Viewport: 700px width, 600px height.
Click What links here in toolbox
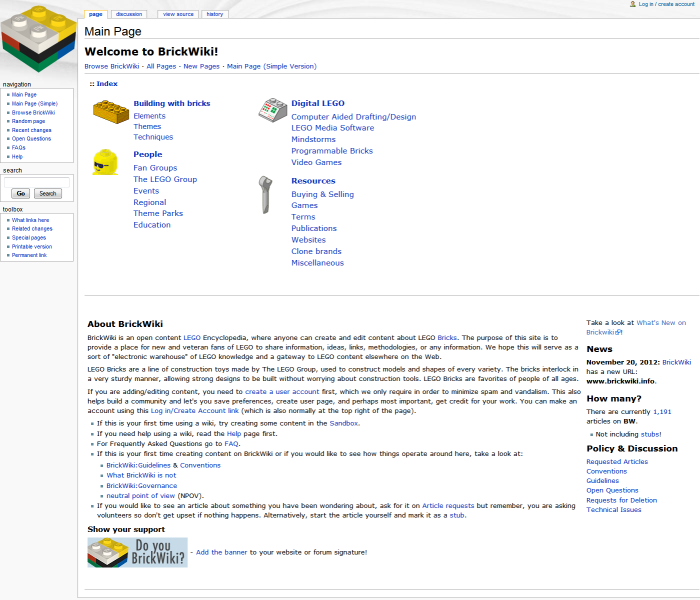[30, 220]
